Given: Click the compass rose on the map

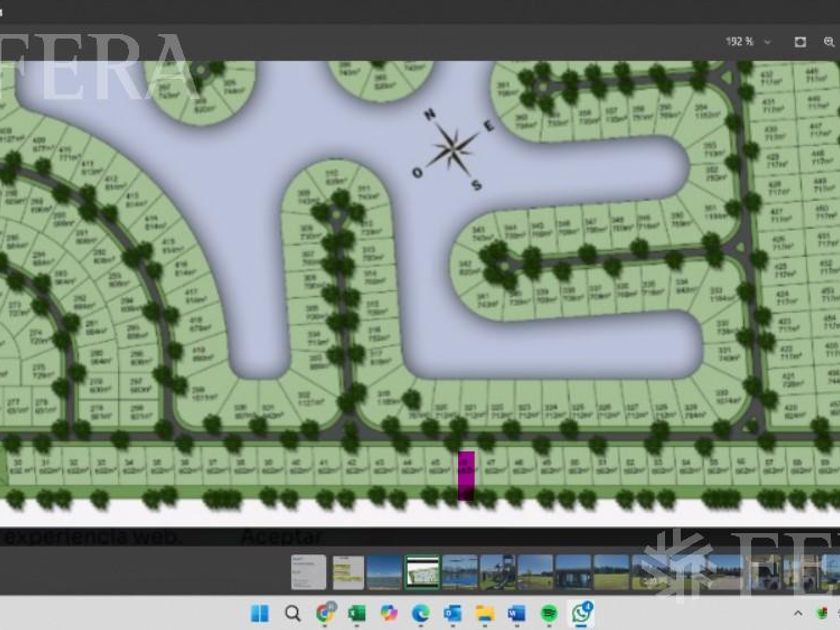Looking at the screenshot, I should [x=453, y=149].
